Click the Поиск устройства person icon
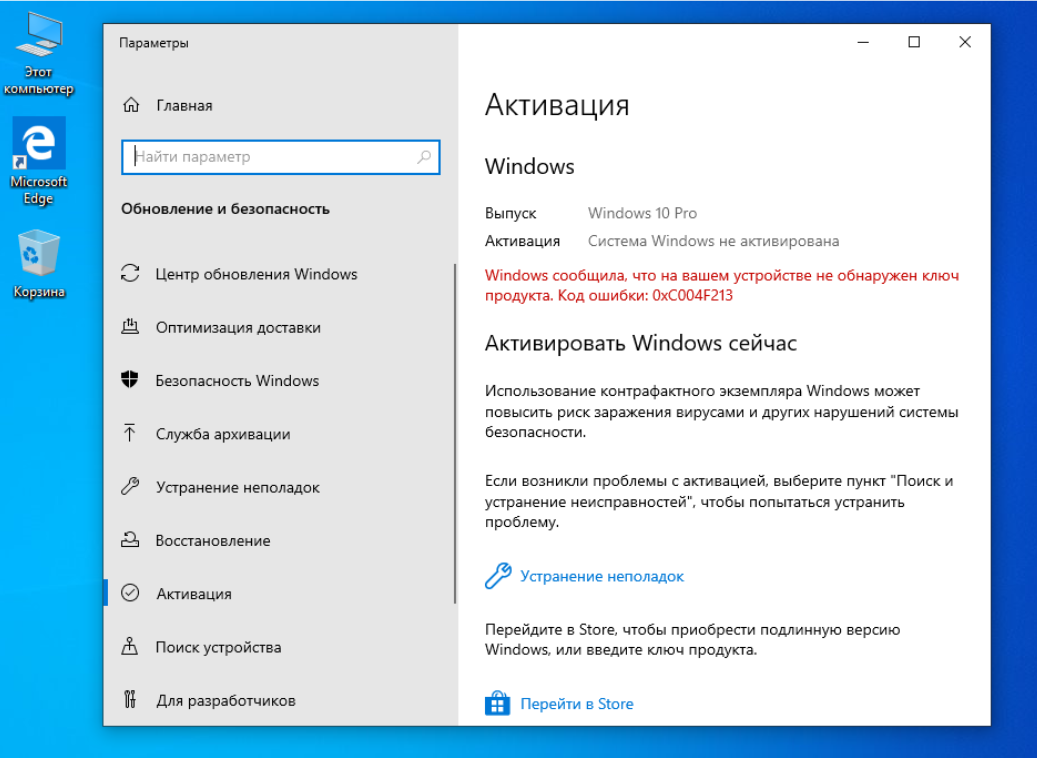 (x=129, y=647)
